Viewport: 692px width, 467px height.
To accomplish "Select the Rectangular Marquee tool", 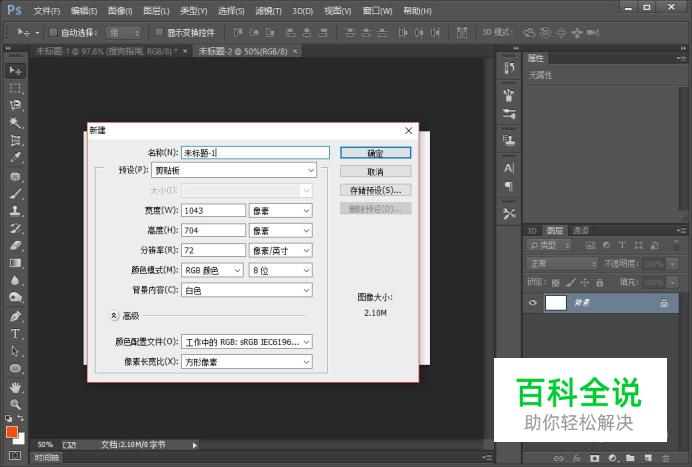I will tap(15, 88).
